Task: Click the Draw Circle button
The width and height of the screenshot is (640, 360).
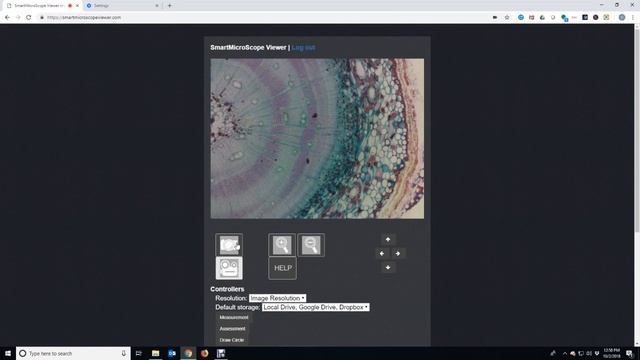Action: (x=231, y=340)
